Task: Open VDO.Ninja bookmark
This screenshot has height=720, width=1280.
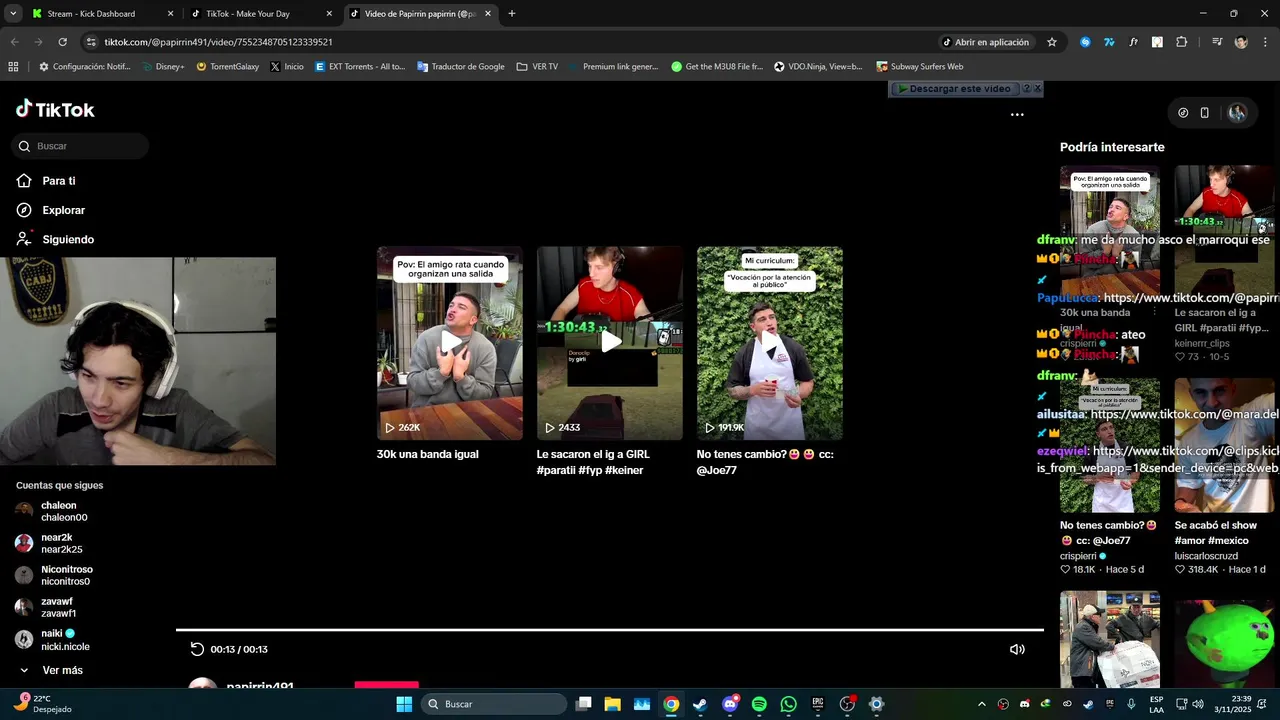Action: pos(818,67)
